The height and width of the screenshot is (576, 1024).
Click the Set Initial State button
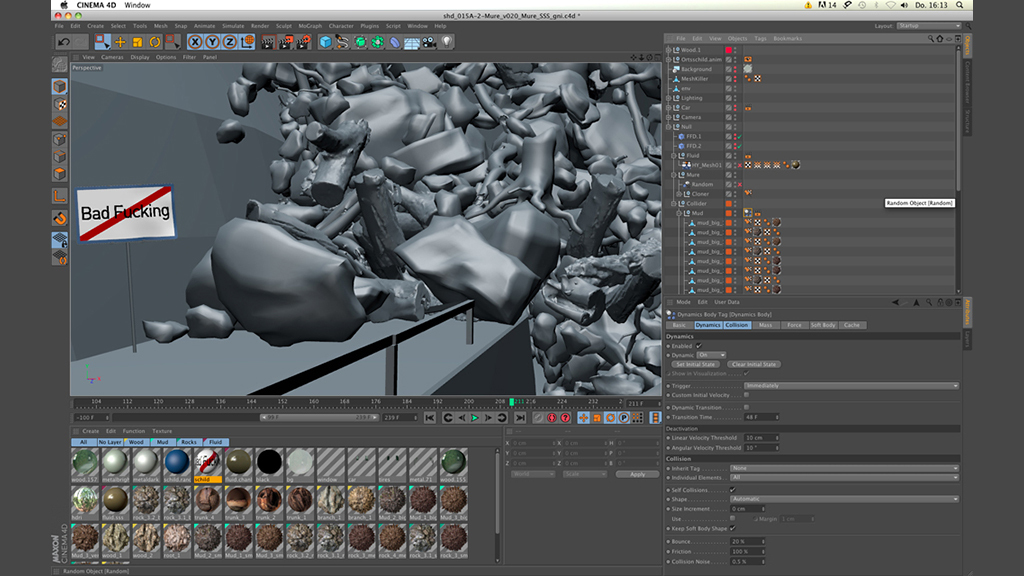(x=695, y=364)
